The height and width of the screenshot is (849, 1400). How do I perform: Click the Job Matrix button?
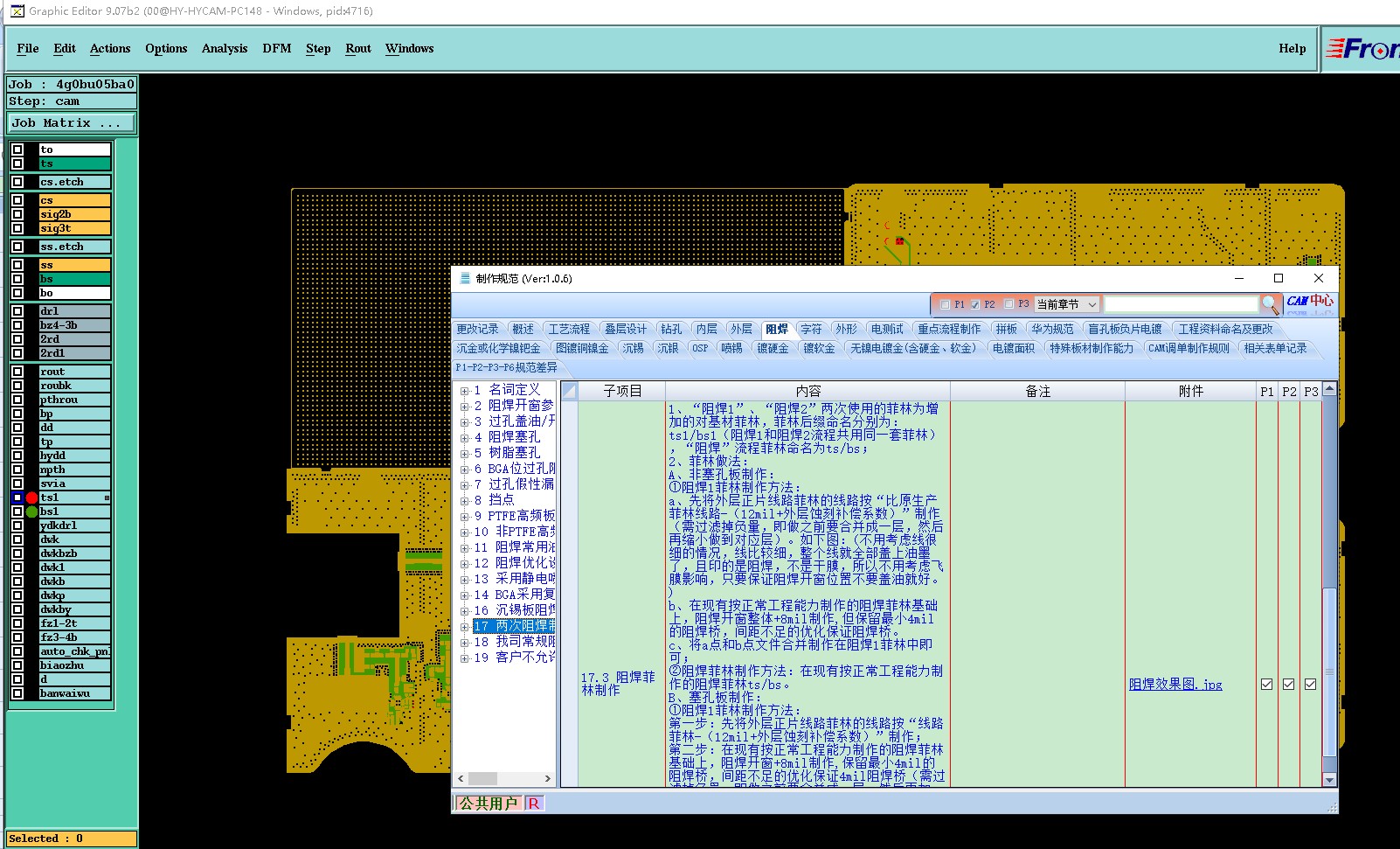pos(72,123)
